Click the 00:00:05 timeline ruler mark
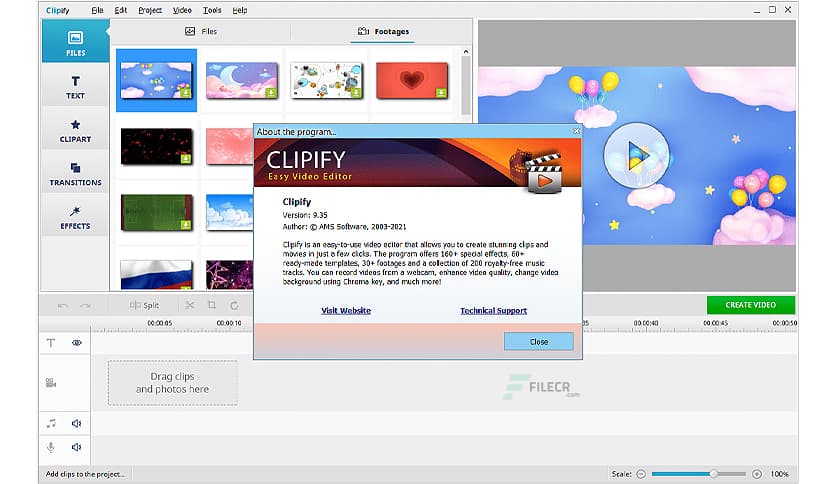Screen dimensions: 836x484 (x=160, y=323)
